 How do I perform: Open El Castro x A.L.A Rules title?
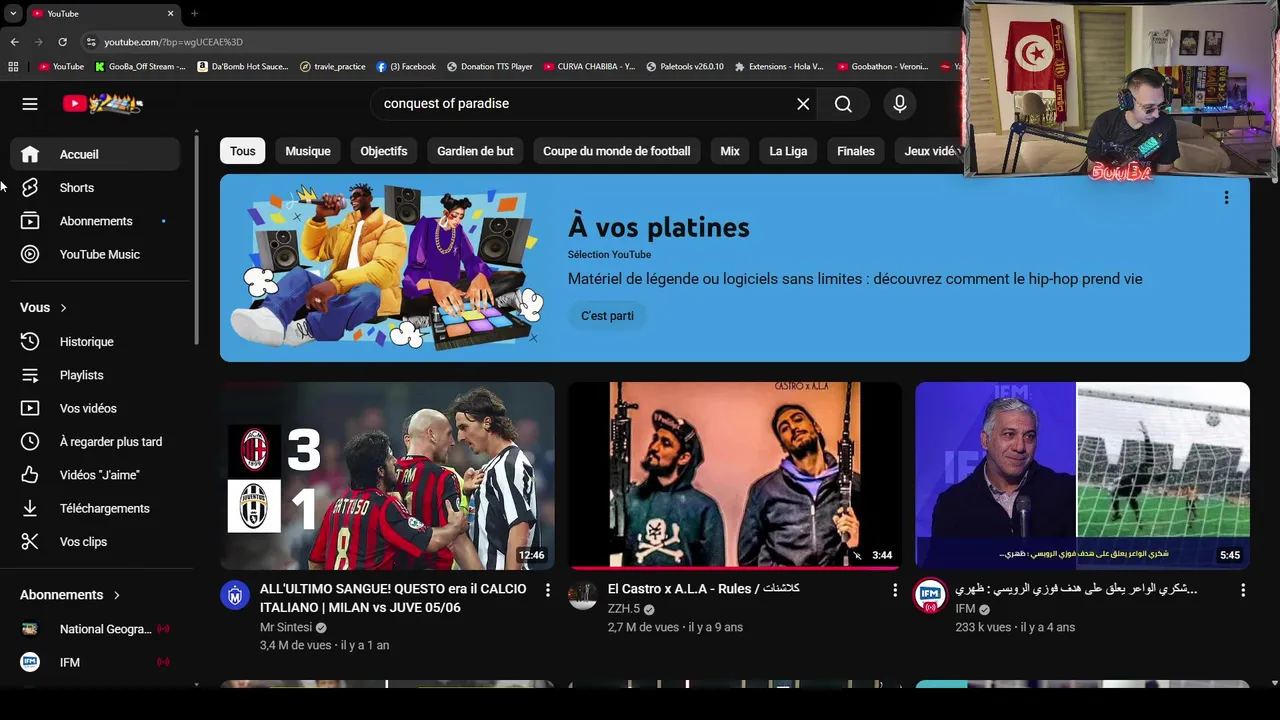[704, 589]
